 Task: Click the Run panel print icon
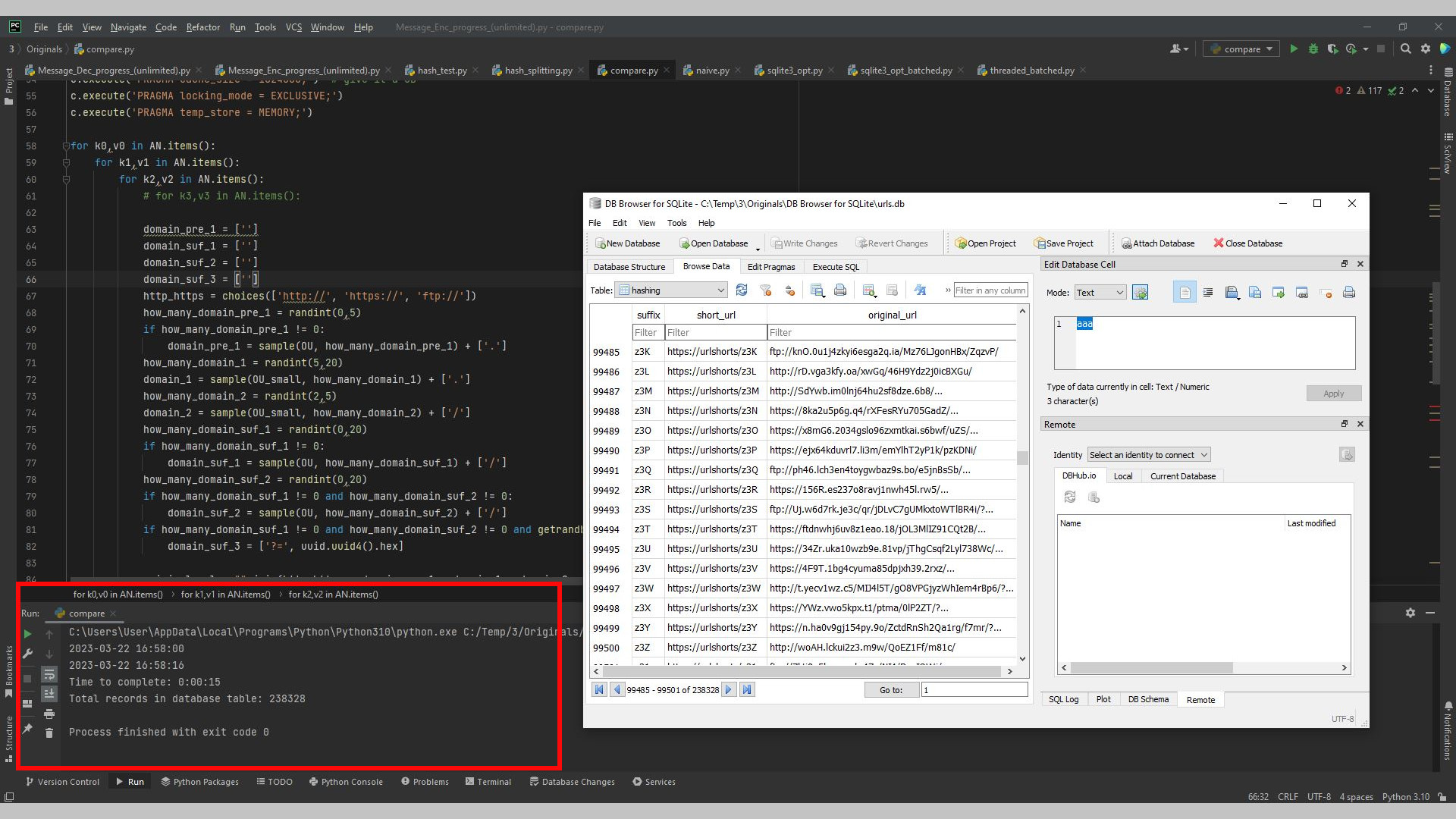[x=49, y=714]
